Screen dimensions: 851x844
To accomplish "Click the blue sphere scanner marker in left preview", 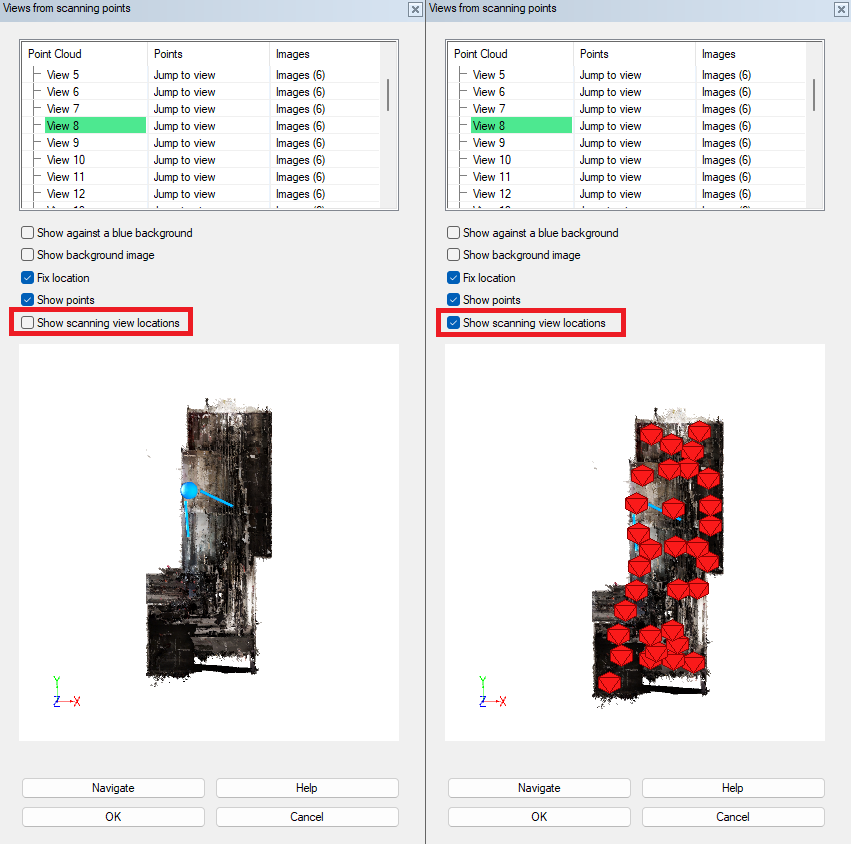I will [x=189, y=490].
